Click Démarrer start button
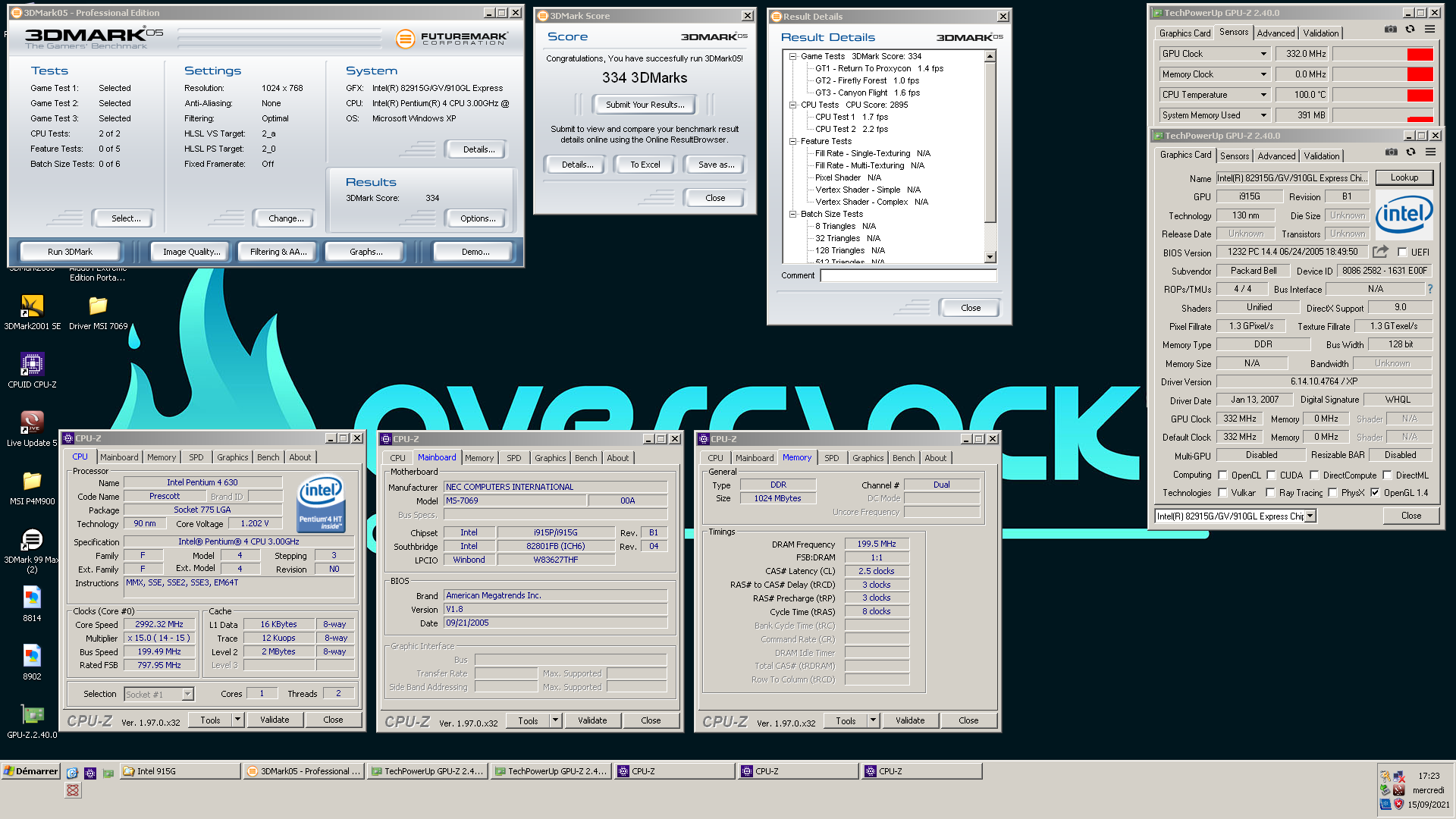This screenshot has width=1456, height=819. coord(30,771)
